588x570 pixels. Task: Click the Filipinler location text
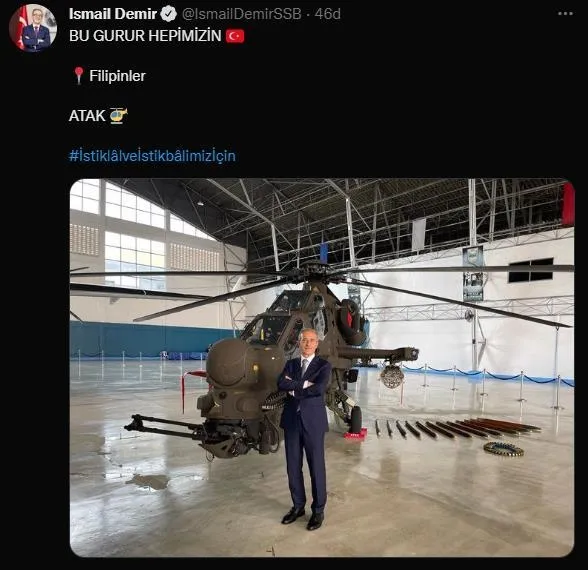pos(117,76)
